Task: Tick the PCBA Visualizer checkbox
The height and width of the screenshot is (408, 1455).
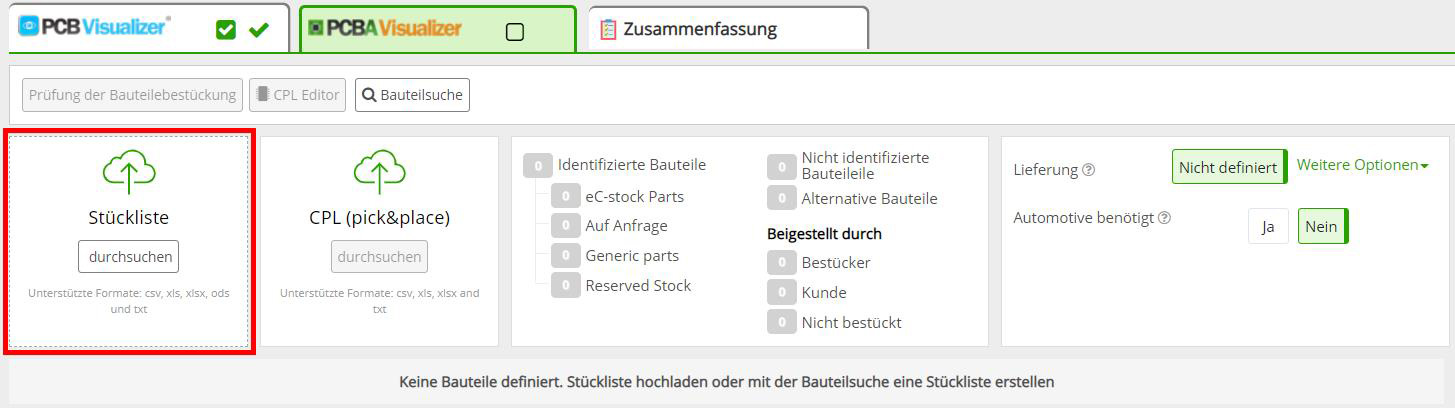Action: coord(515,31)
